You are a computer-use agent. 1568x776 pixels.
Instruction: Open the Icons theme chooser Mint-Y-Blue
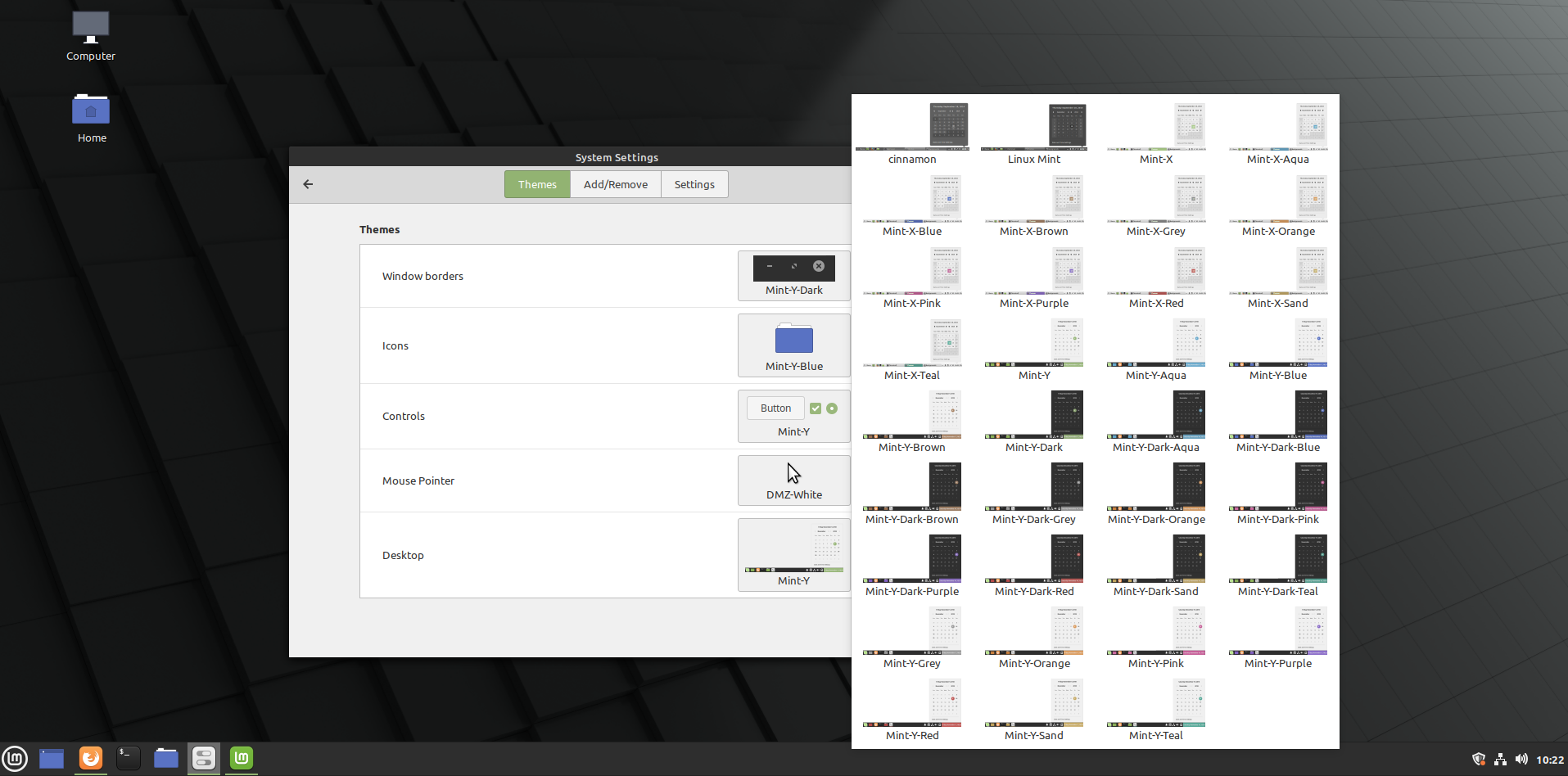click(x=793, y=345)
